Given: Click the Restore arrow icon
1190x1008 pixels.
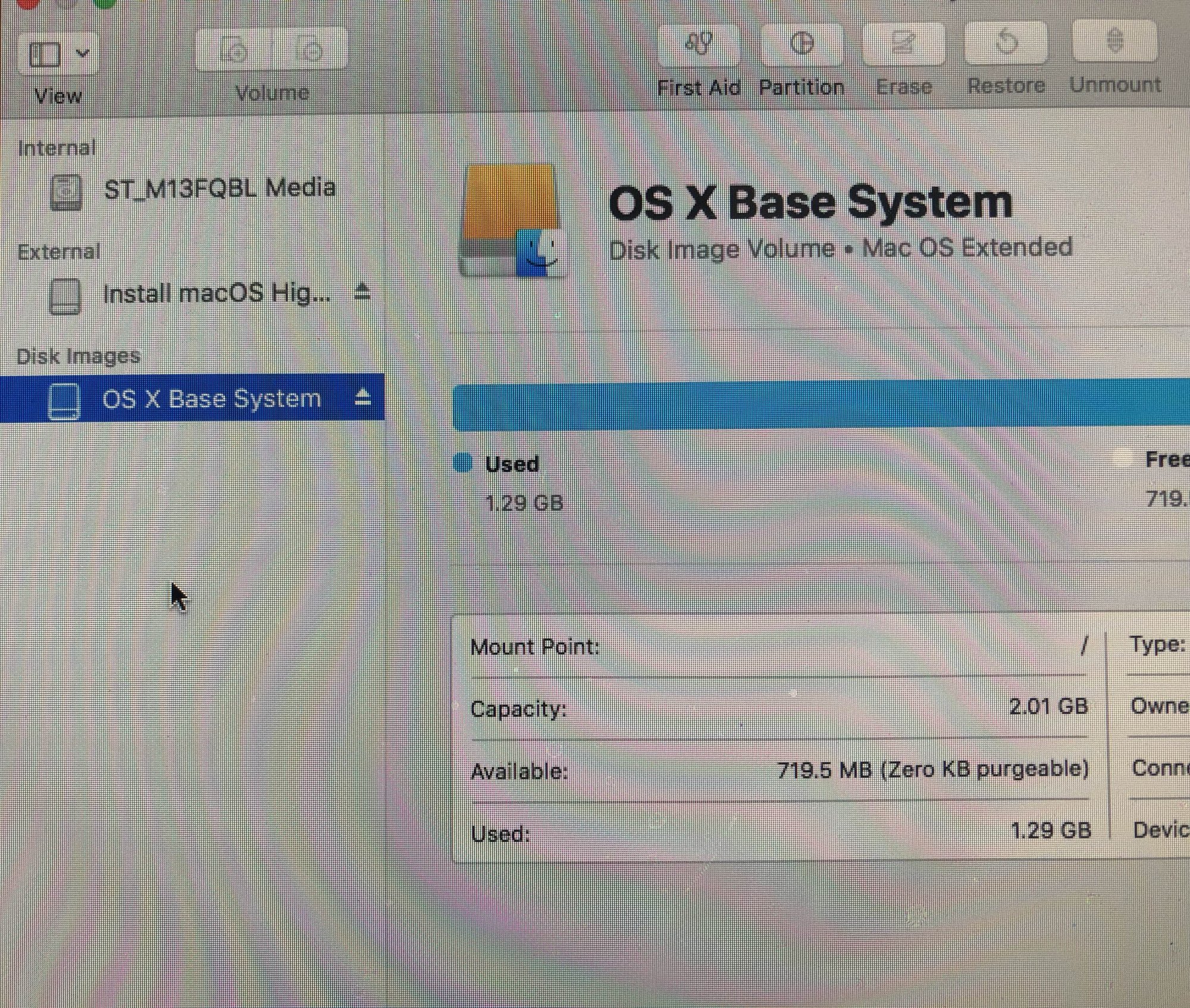Looking at the screenshot, I should [x=1006, y=43].
